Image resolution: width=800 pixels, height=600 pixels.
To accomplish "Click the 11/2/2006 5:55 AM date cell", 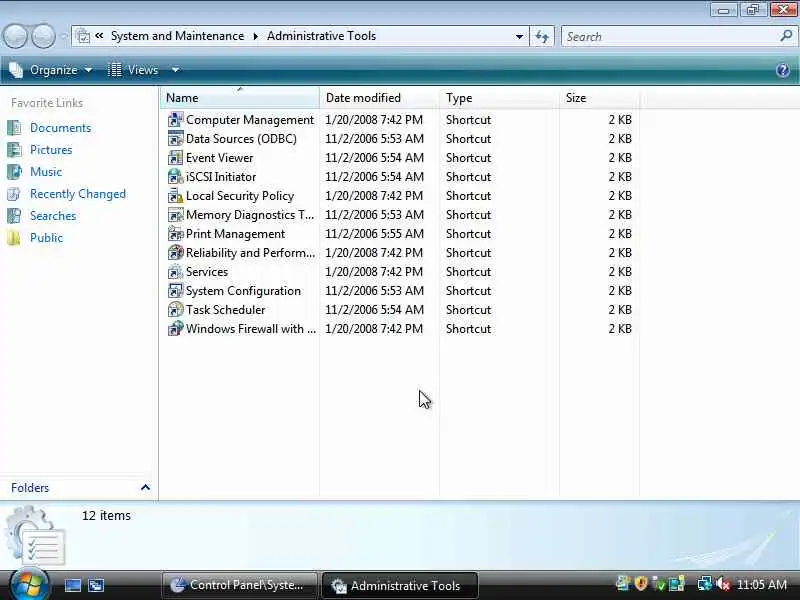I will [x=374, y=234].
